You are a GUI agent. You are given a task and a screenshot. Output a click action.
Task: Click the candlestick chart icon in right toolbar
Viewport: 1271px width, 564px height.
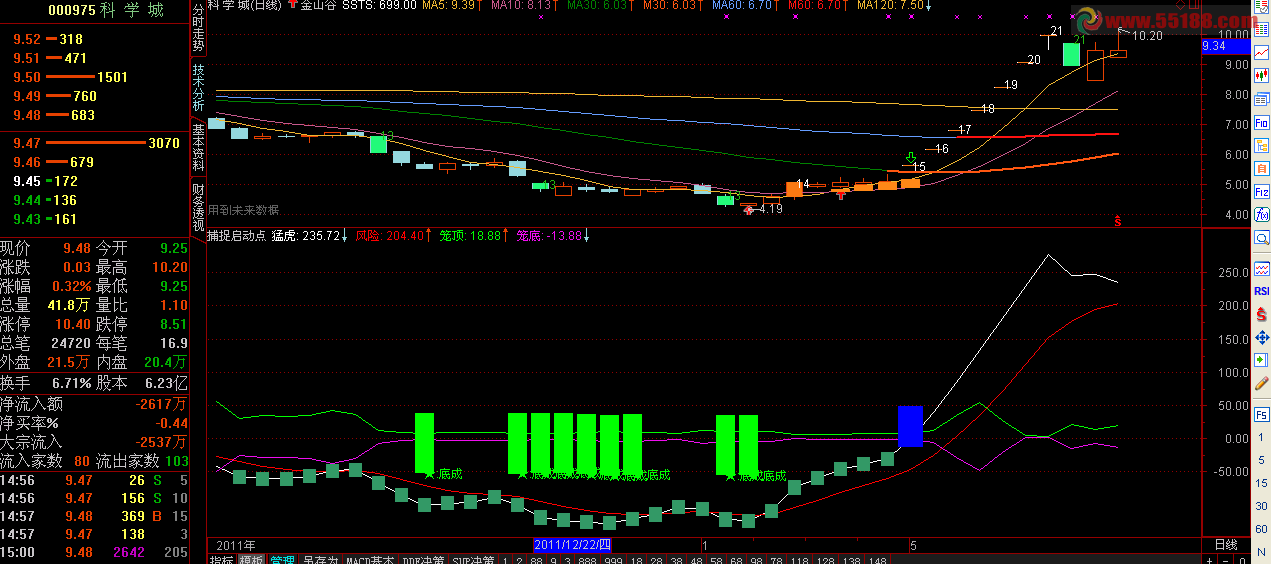[1262, 74]
